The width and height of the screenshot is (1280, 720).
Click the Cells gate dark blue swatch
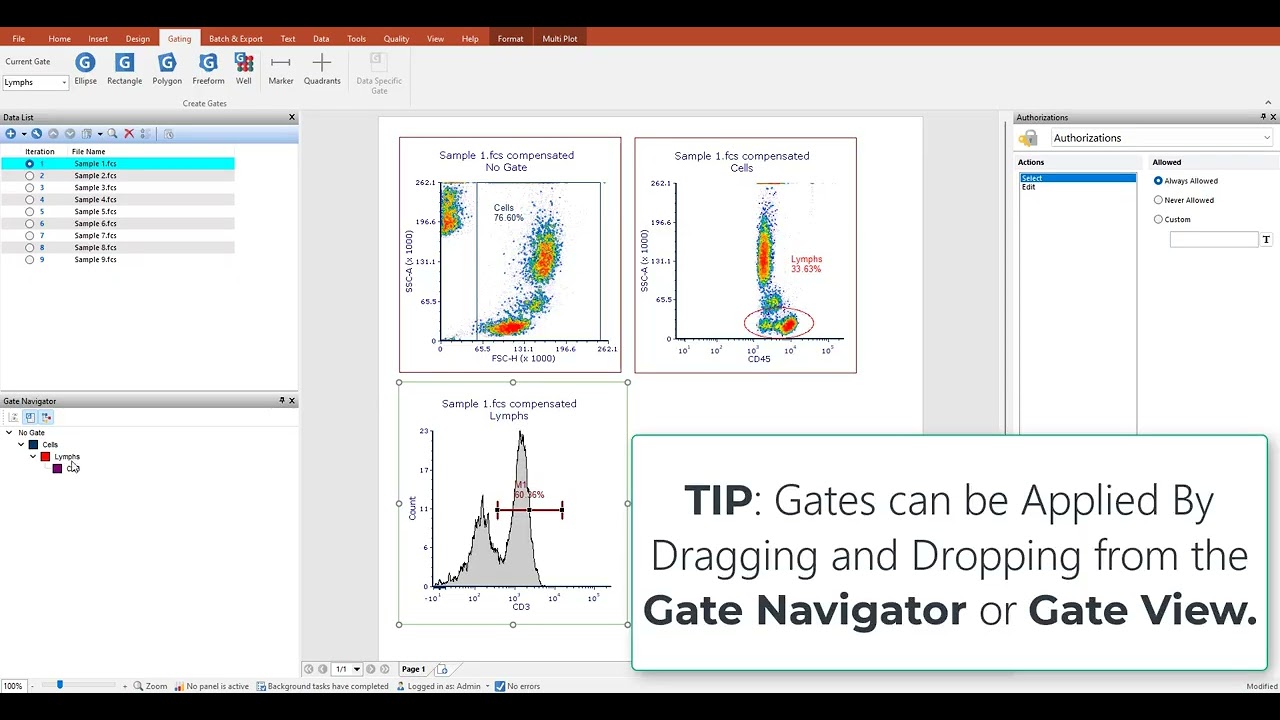33,445
